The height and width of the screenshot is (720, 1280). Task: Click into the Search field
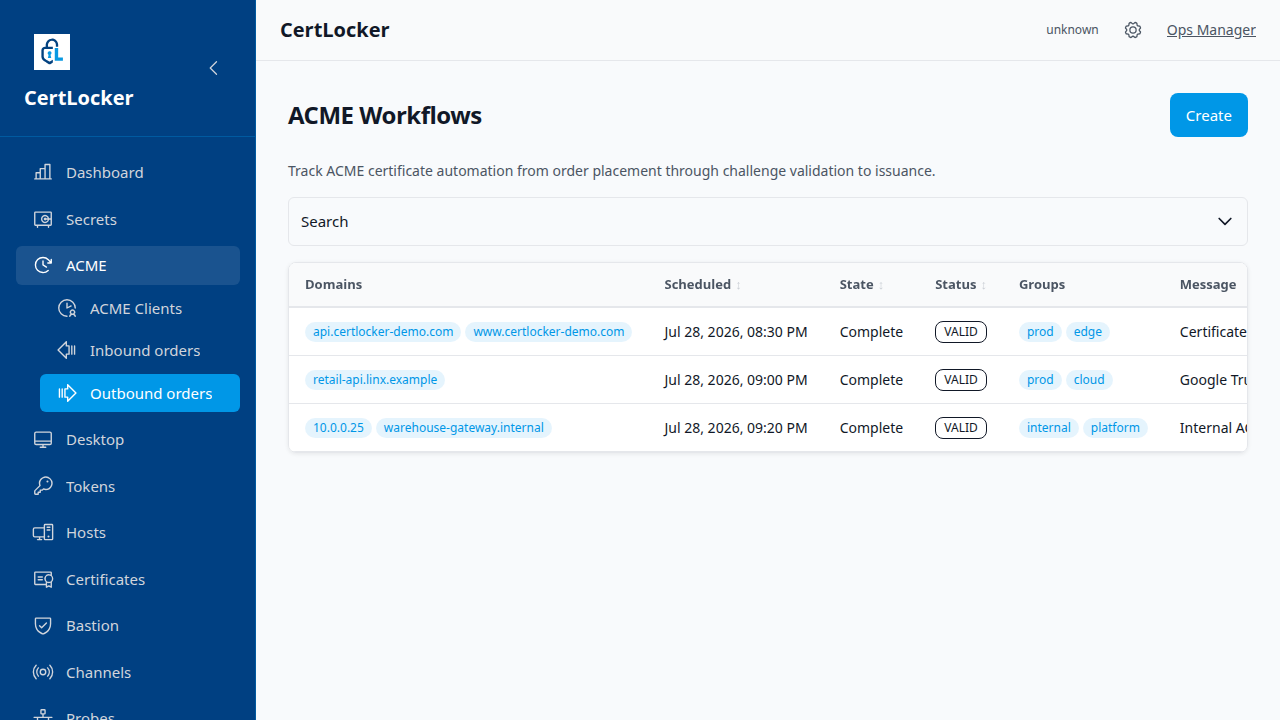(x=768, y=221)
